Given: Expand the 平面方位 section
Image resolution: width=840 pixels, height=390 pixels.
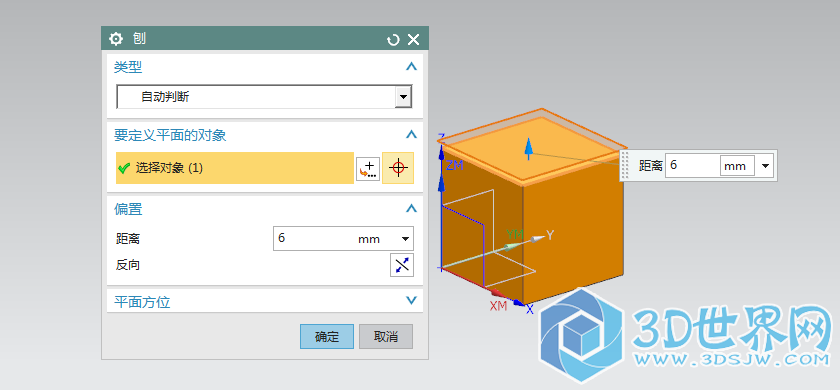Looking at the screenshot, I should click(411, 301).
